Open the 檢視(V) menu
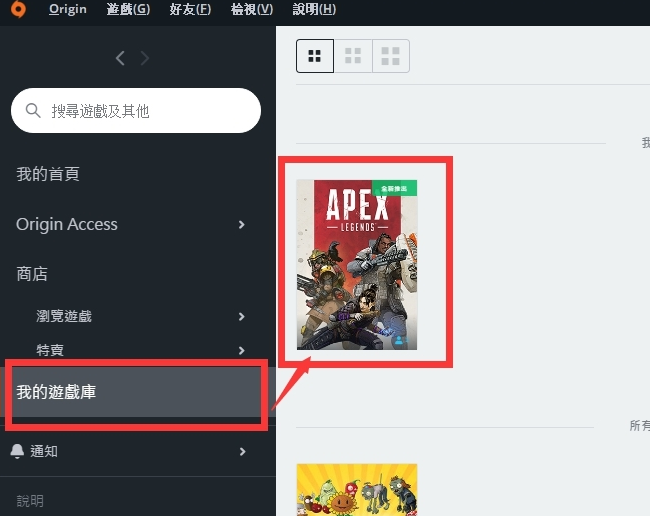Image resolution: width=650 pixels, height=516 pixels. [252, 9]
